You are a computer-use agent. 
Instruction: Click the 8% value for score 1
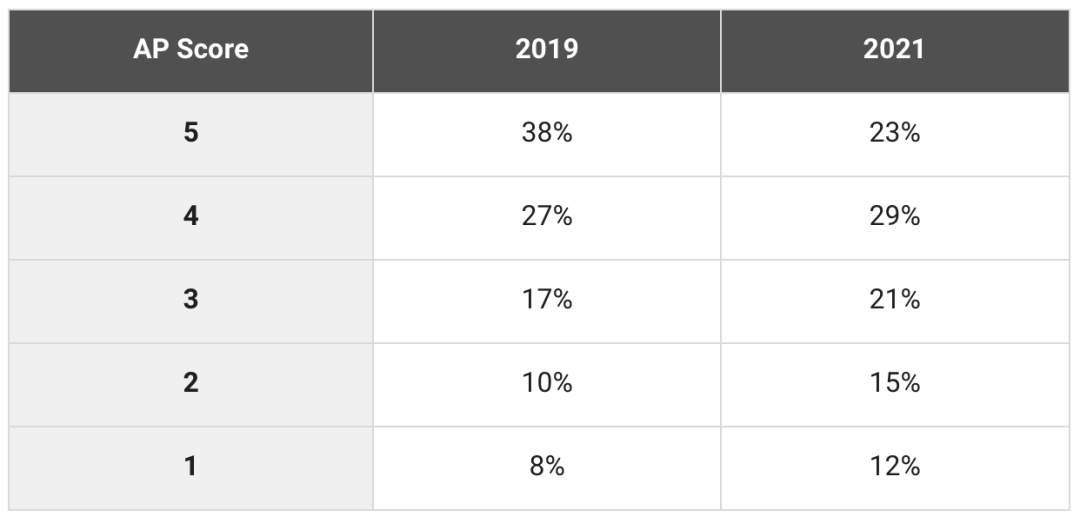point(546,467)
